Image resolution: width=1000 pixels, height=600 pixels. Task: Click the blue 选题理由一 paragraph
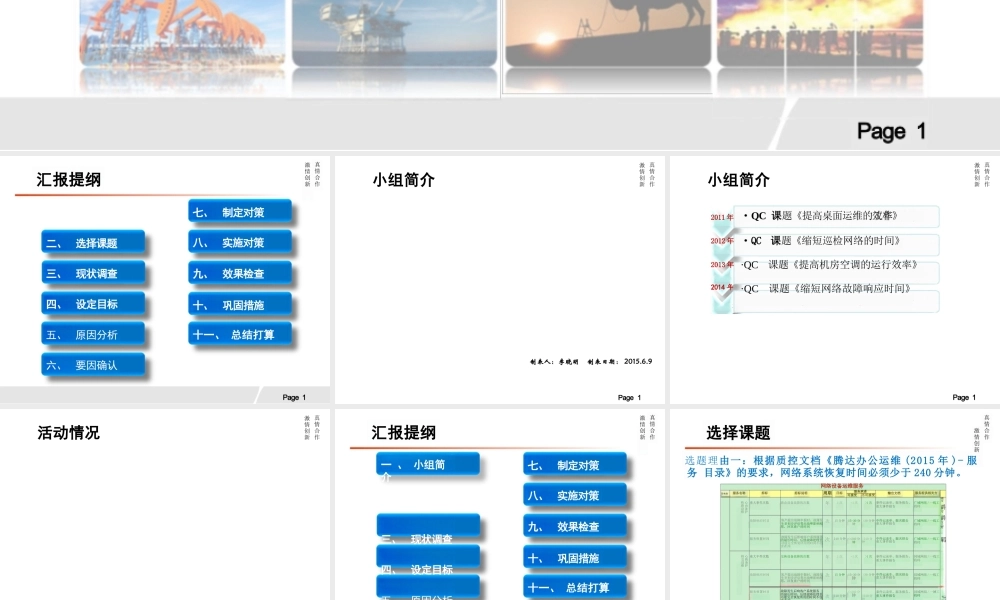[x=831, y=466]
